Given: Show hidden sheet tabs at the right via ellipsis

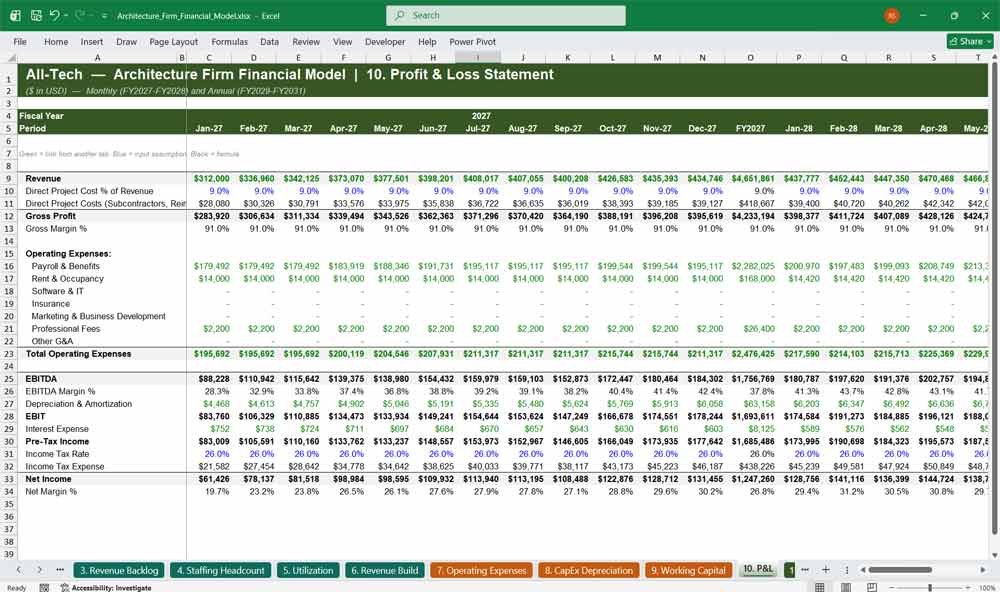Looking at the screenshot, I should 805,570.
